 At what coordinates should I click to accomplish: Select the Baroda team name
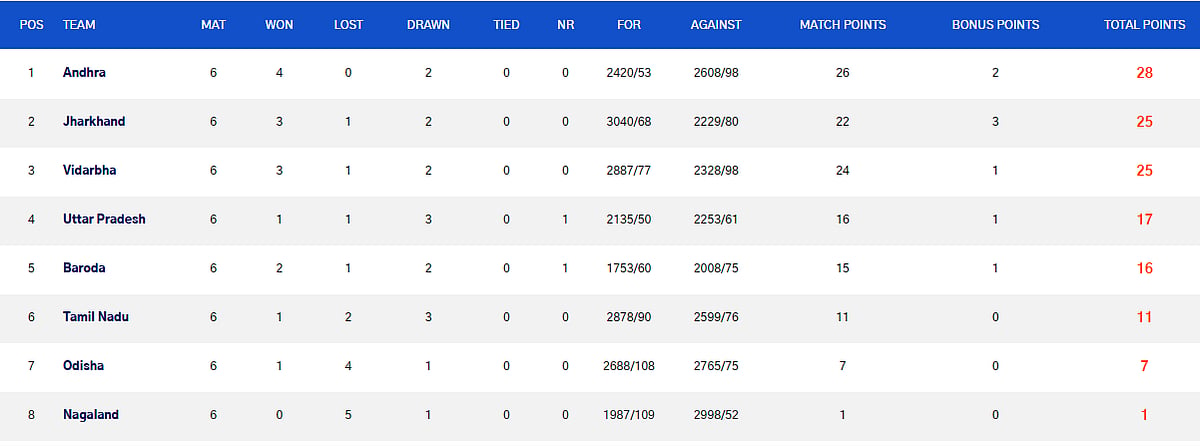tap(84, 268)
